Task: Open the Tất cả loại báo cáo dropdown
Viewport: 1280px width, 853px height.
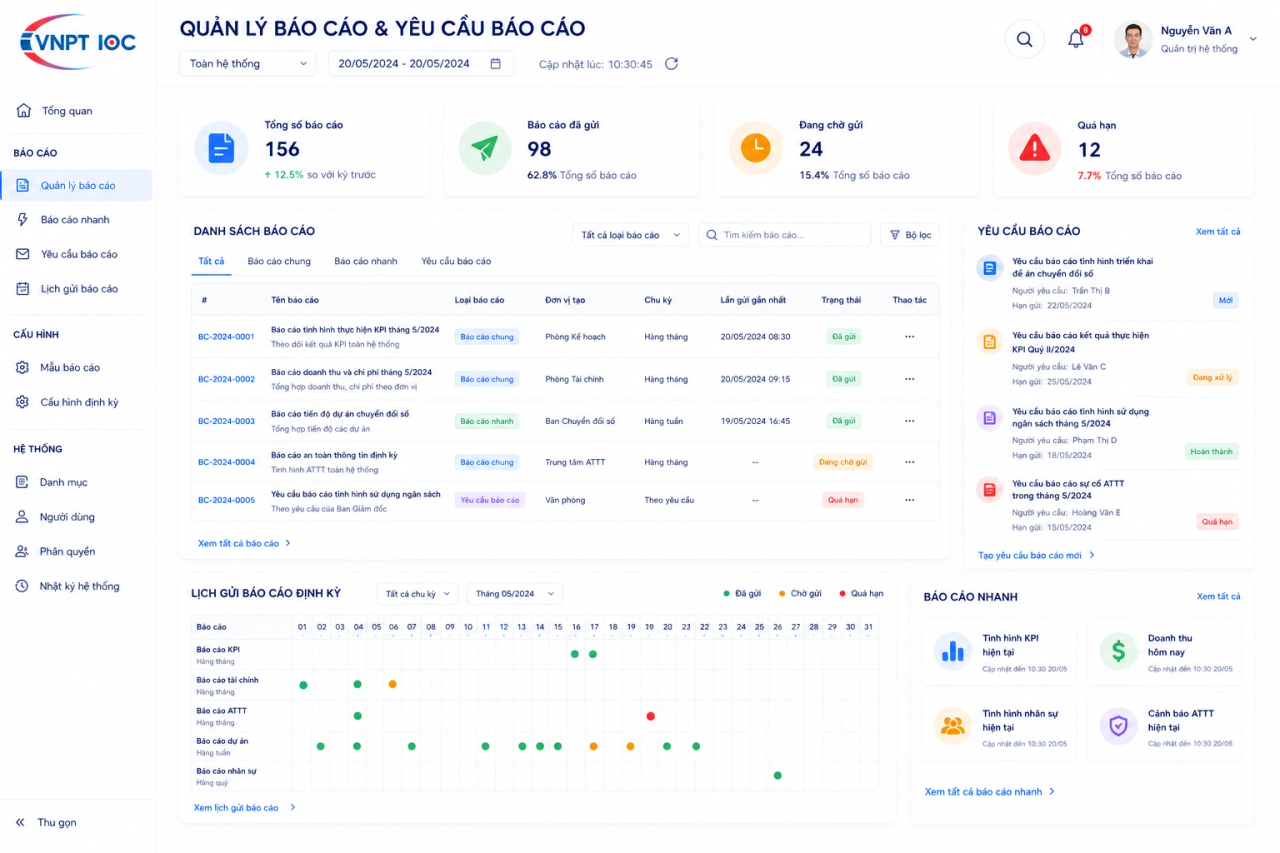Action: click(x=630, y=235)
